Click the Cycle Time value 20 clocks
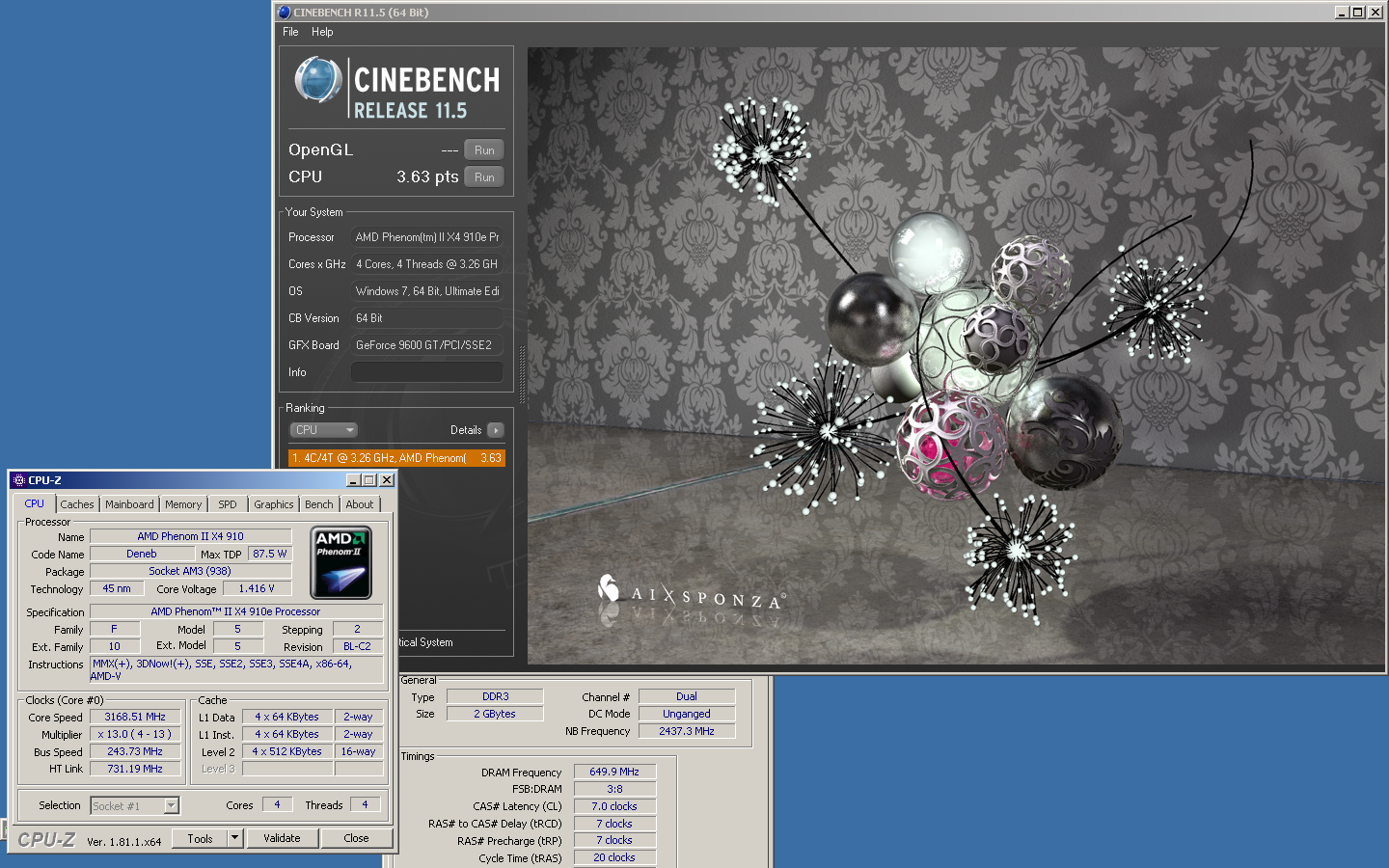The image size is (1389, 868). [x=614, y=857]
